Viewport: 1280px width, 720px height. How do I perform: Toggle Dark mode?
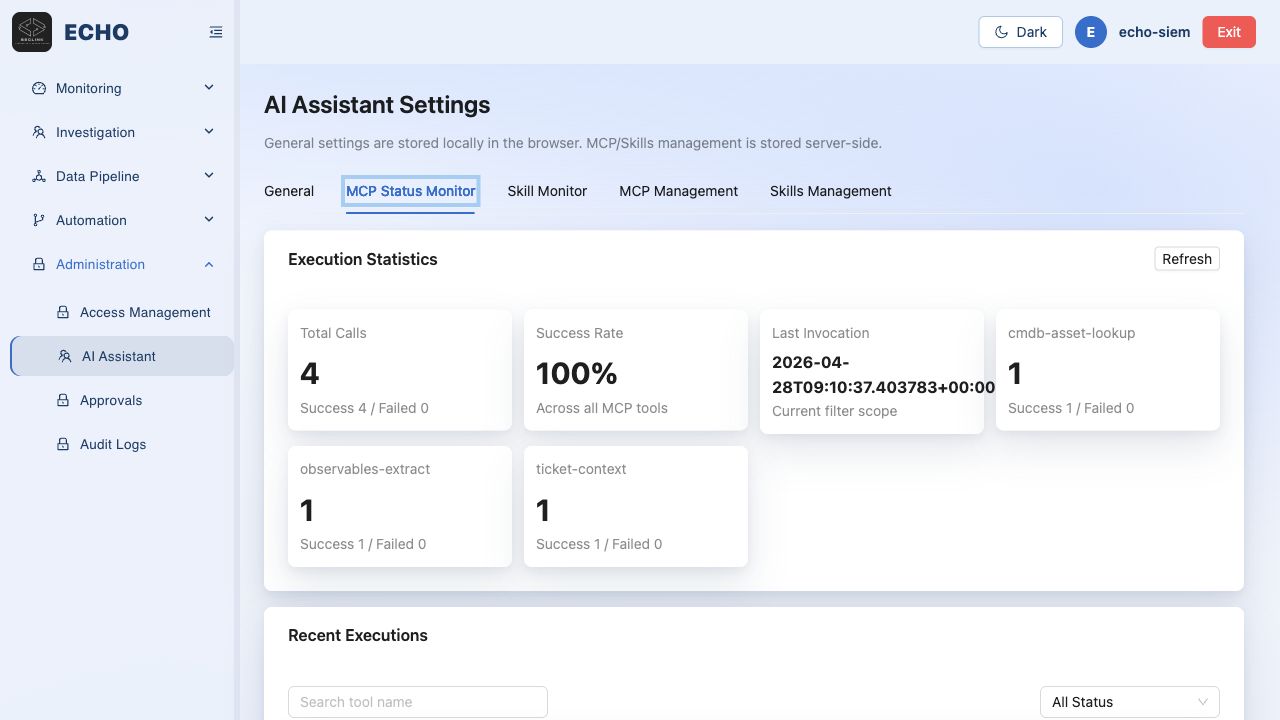[1020, 32]
